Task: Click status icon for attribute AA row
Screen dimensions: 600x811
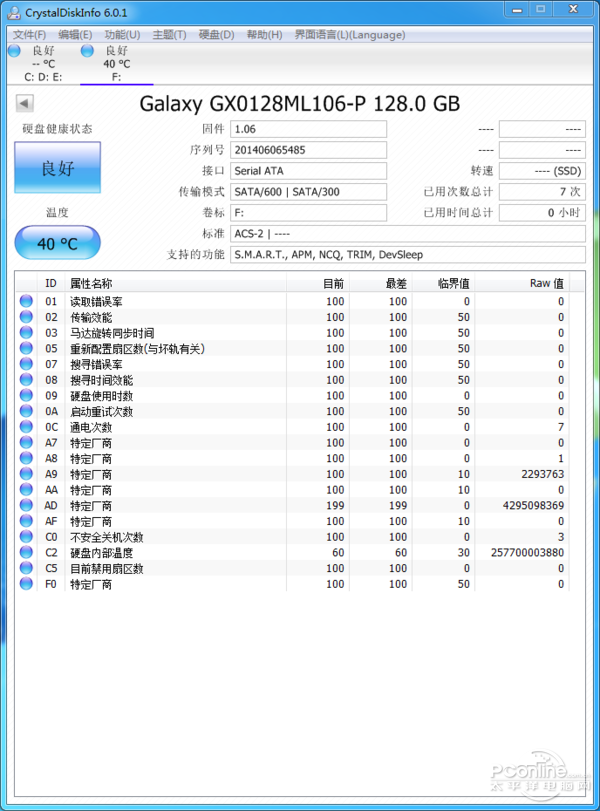Action: 26,489
